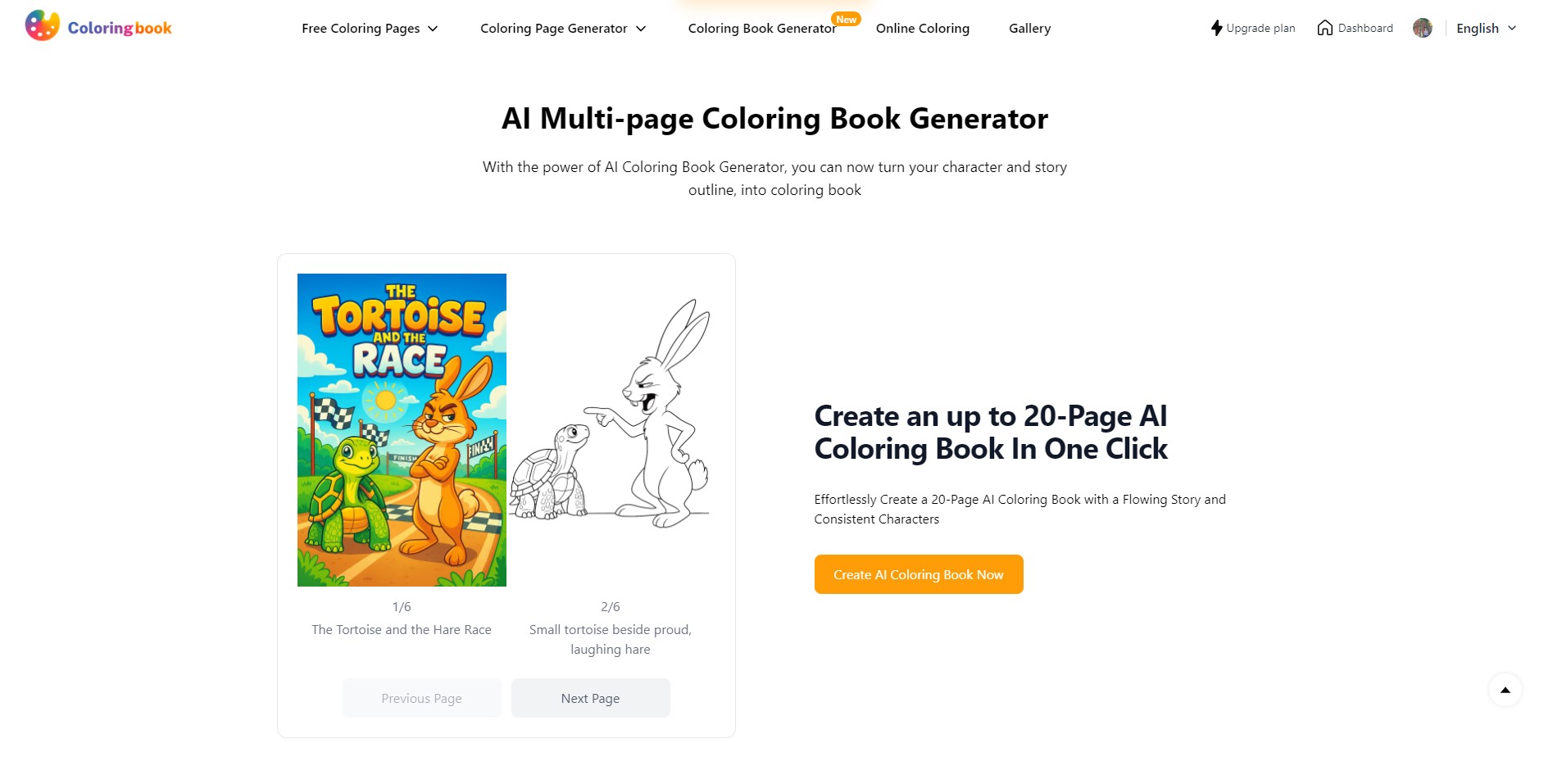Open the user profile avatar
Screen dimensions: 1553x784
[x=1423, y=28]
